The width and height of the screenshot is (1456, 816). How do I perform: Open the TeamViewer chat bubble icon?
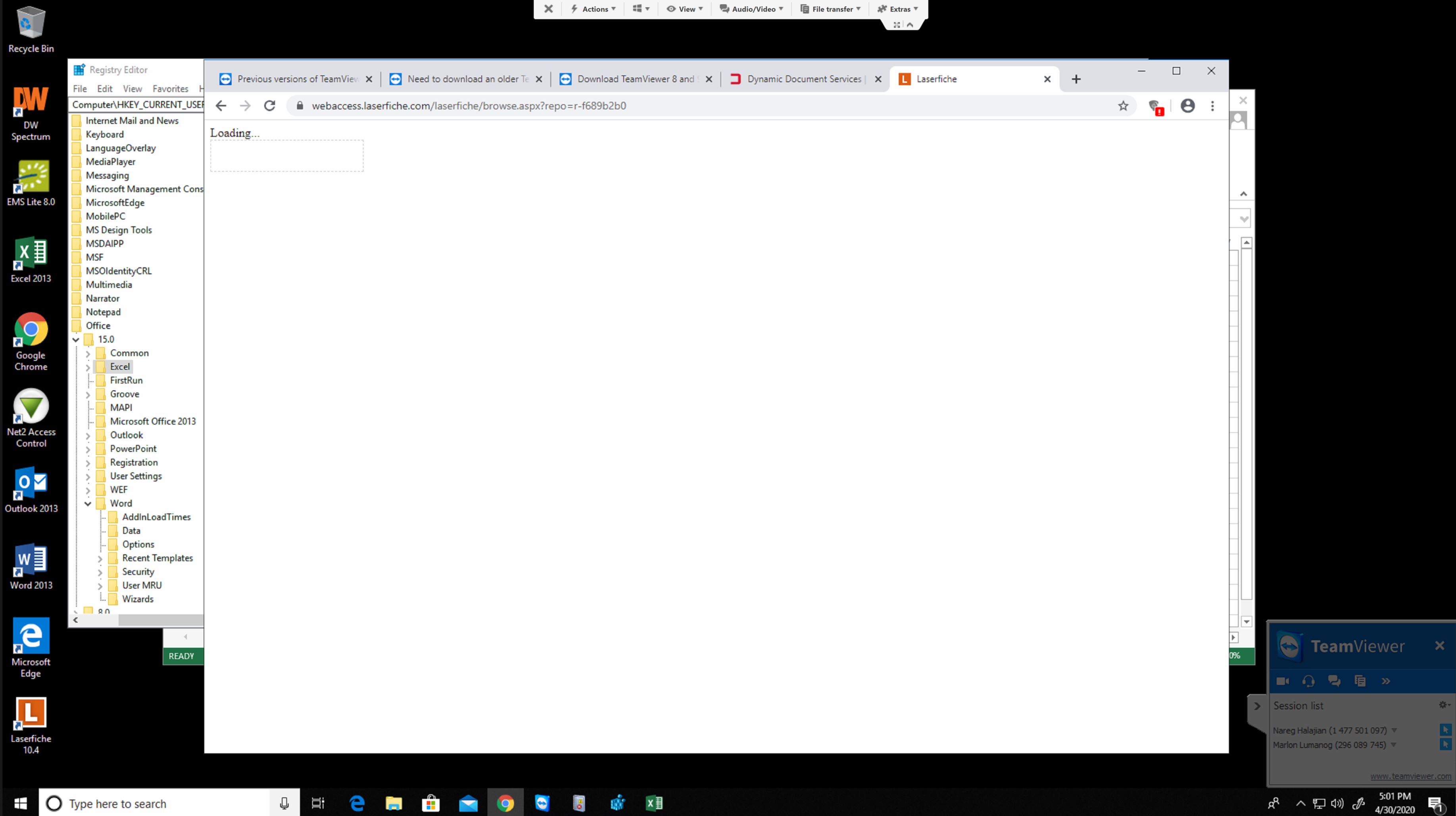point(1334,681)
